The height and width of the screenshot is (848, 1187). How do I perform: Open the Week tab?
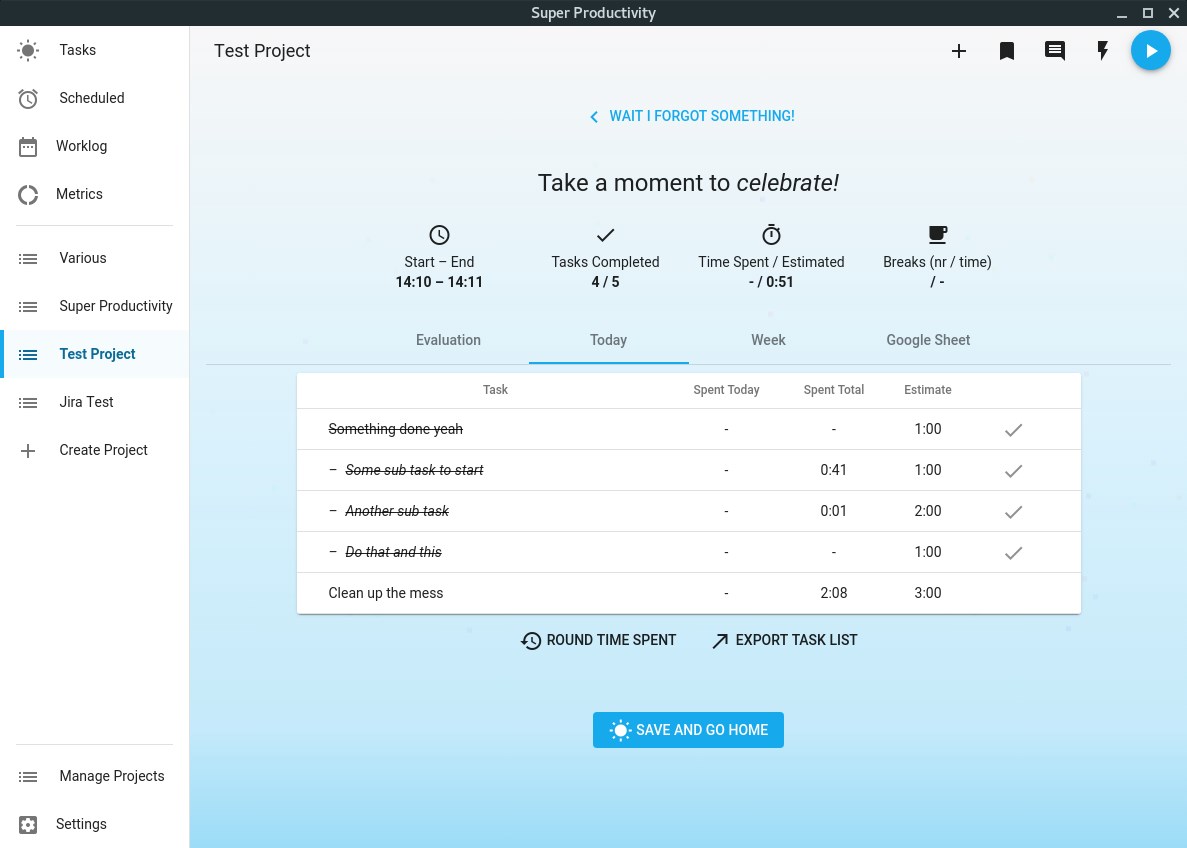(768, 340)
